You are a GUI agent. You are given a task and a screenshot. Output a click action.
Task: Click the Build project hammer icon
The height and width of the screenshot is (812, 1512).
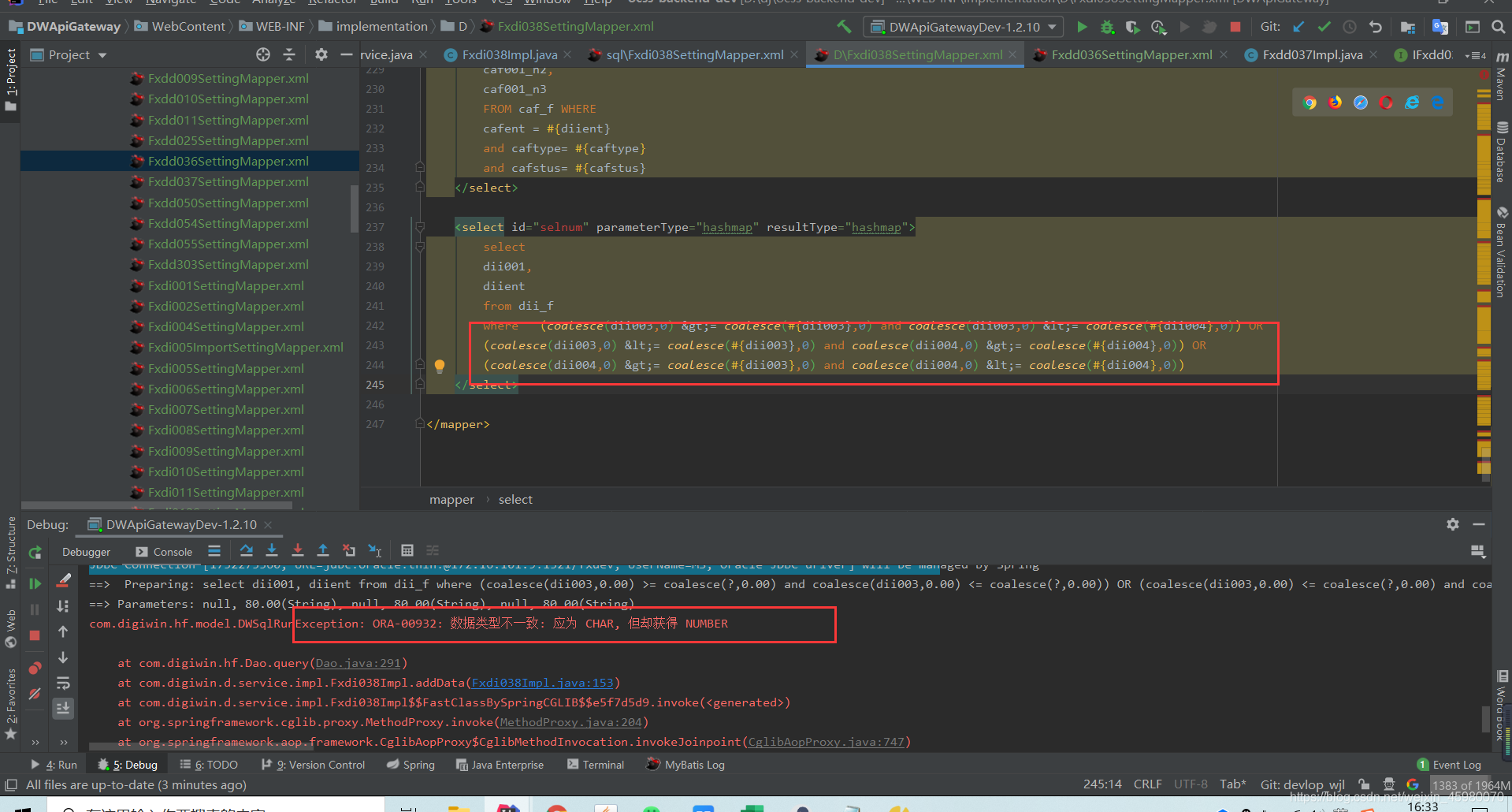tap(844, 27)
